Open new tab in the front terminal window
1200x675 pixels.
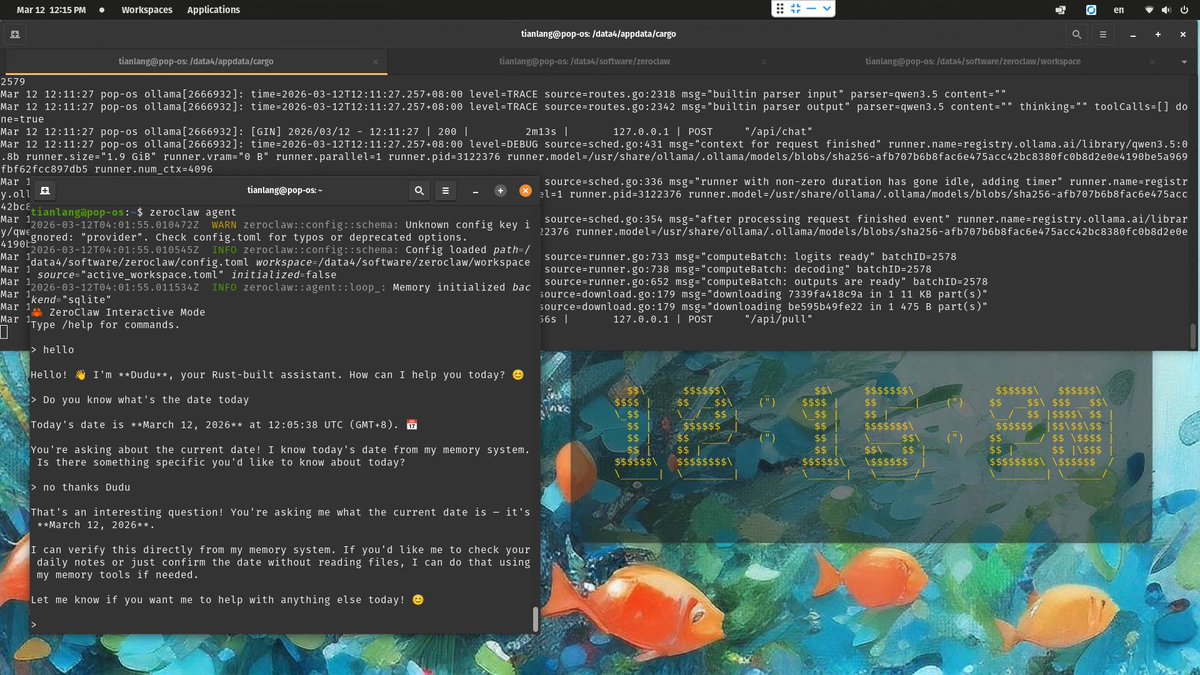click(46, 190)
